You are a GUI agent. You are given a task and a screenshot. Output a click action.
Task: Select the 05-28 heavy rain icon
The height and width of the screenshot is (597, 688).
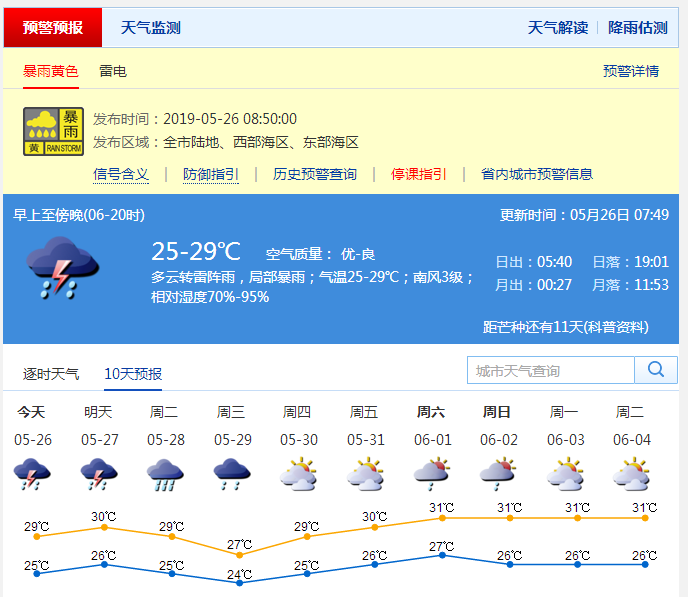click(166, 473)
